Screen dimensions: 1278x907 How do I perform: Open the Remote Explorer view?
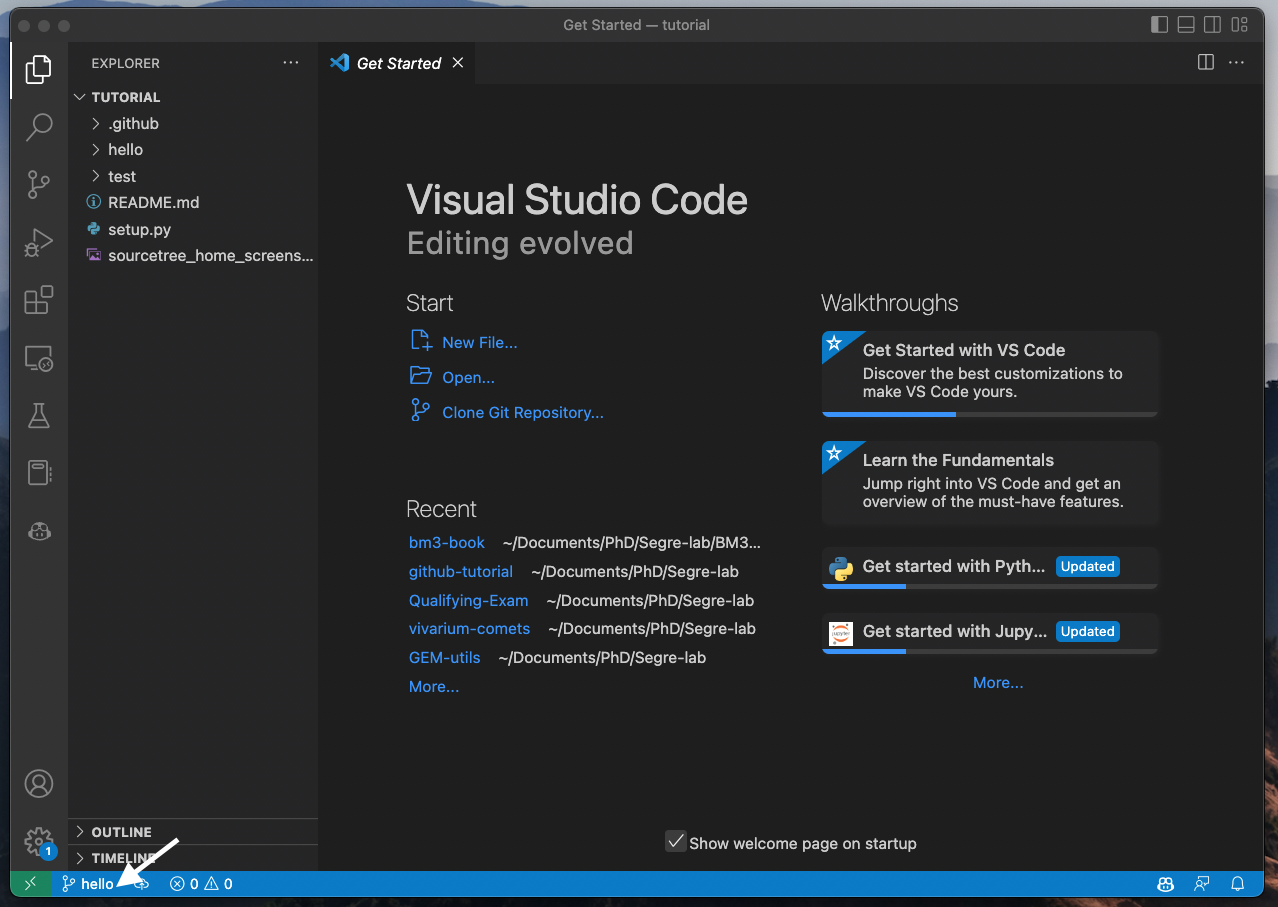point(39,358)
